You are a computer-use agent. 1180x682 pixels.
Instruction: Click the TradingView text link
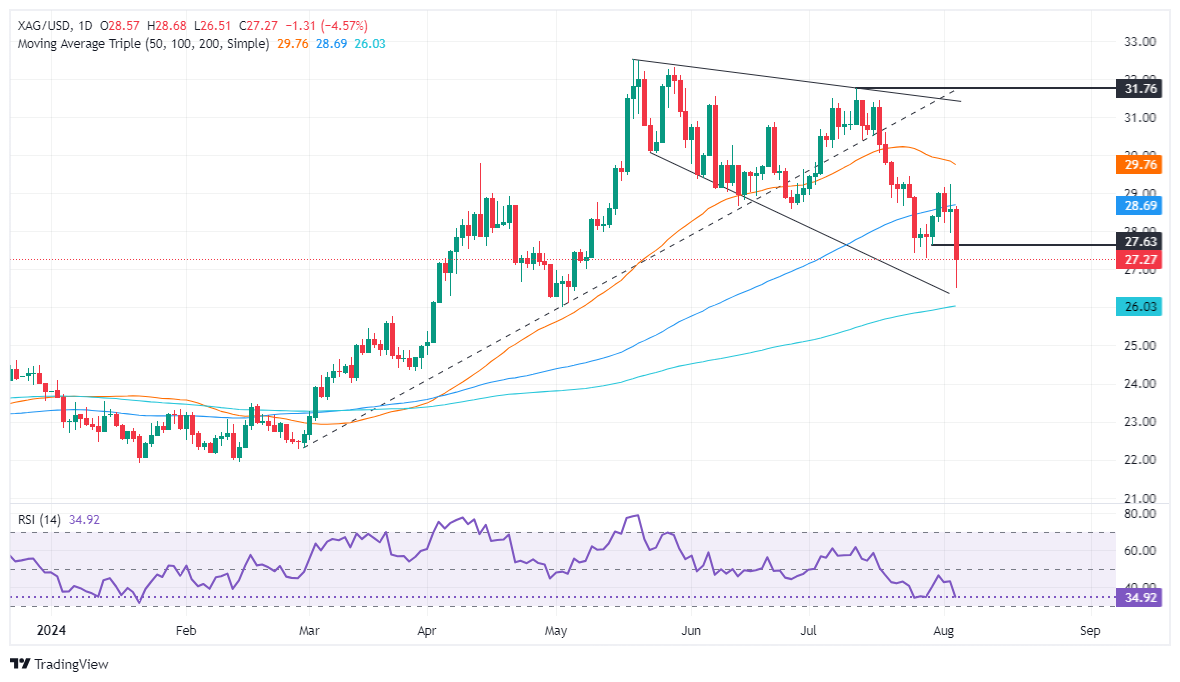[x=71, y=664]
